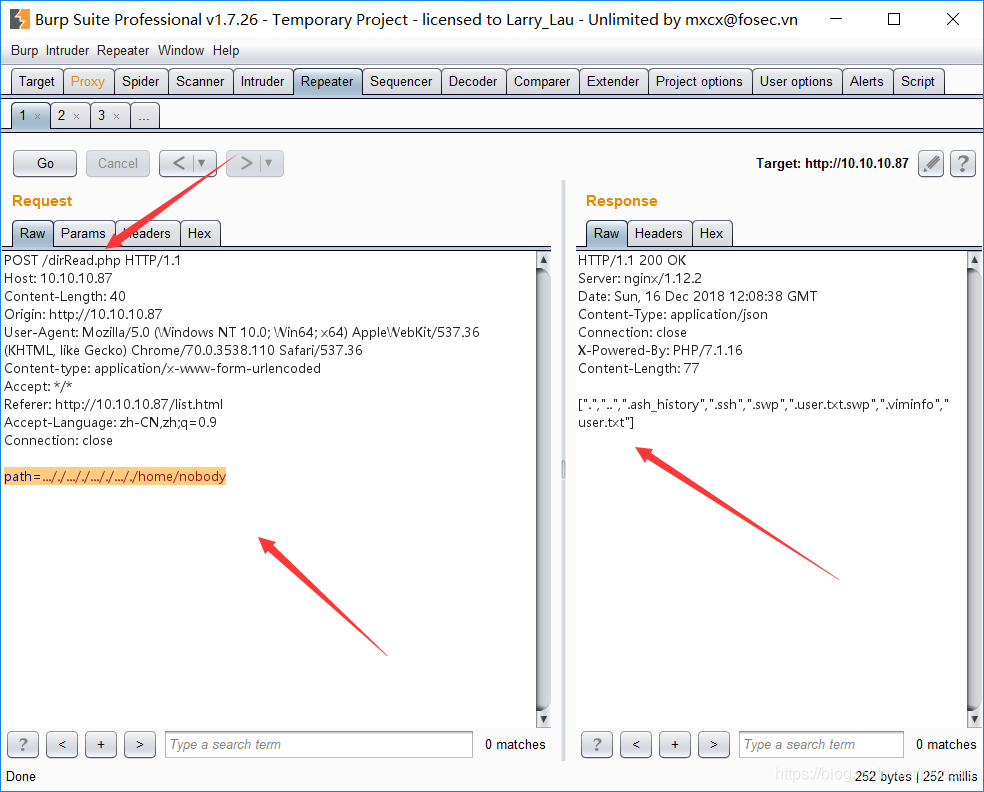Screen dimensions: 984x792
Task: Open the User options tab
Action: coord(796,82)
